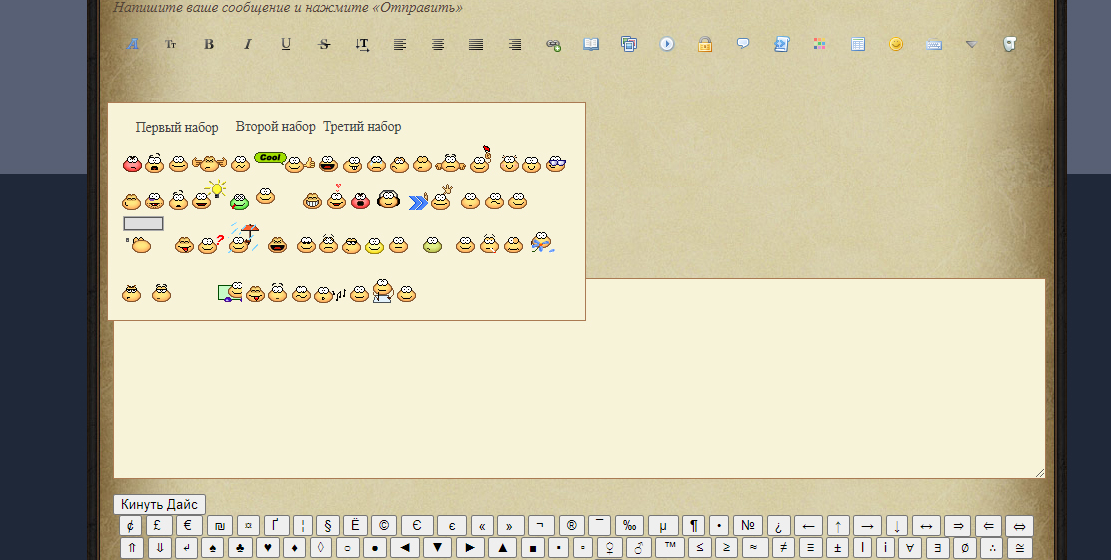Insert a quote using the speech bubble icon
This screenshot has width=1111, height=560.
coord(743,44)
